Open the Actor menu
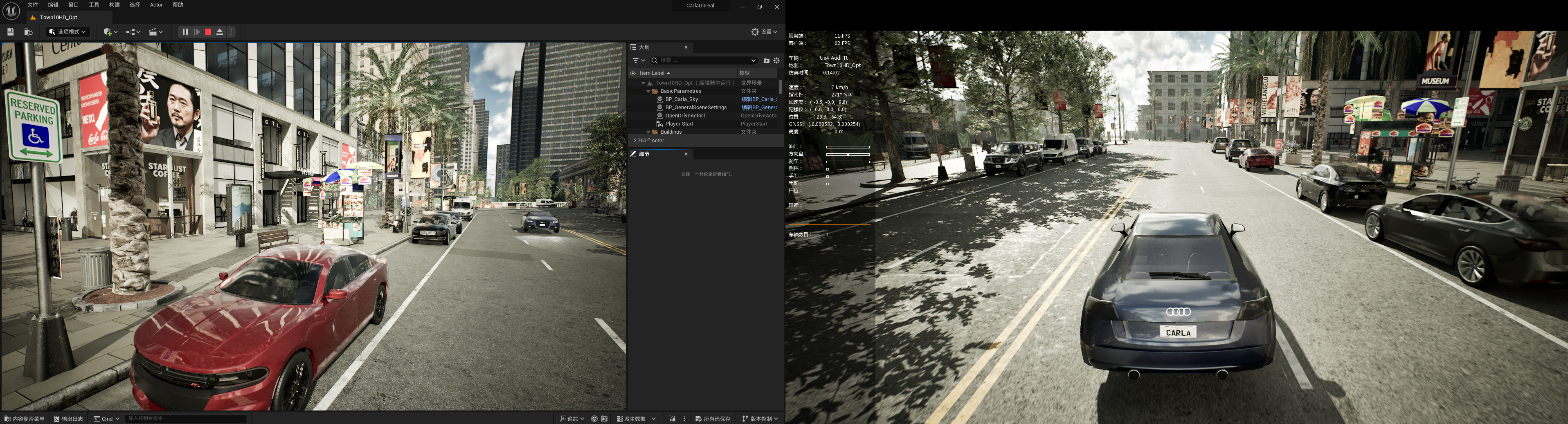This screenshot has width=1568, height=424. tap(156, 5)
